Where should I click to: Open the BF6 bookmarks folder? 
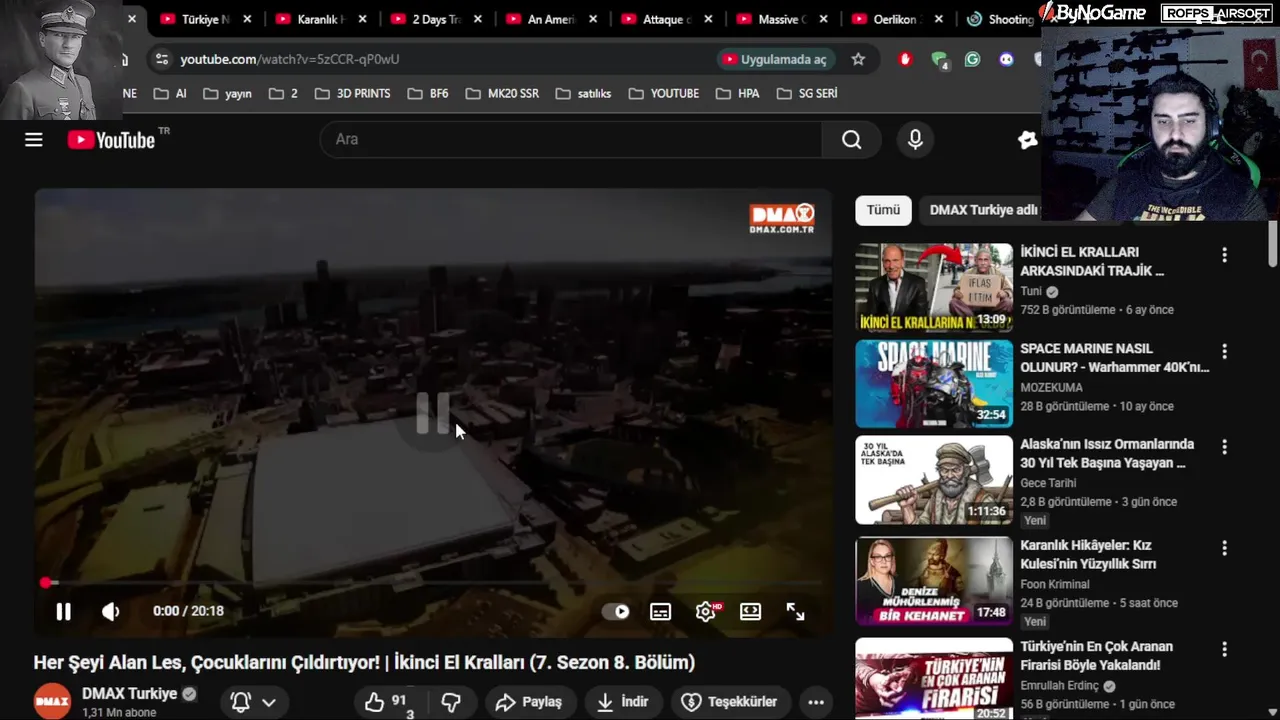(428, 93)
